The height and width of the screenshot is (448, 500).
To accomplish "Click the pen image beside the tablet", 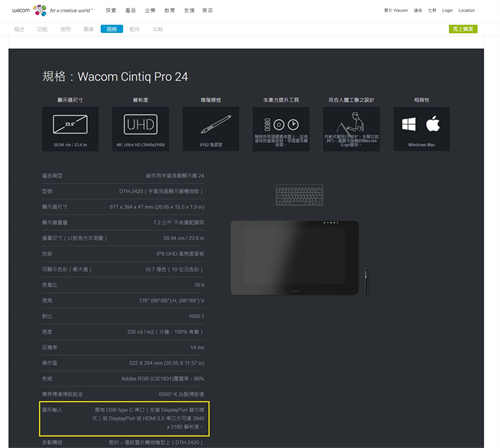I will (366, 281).
